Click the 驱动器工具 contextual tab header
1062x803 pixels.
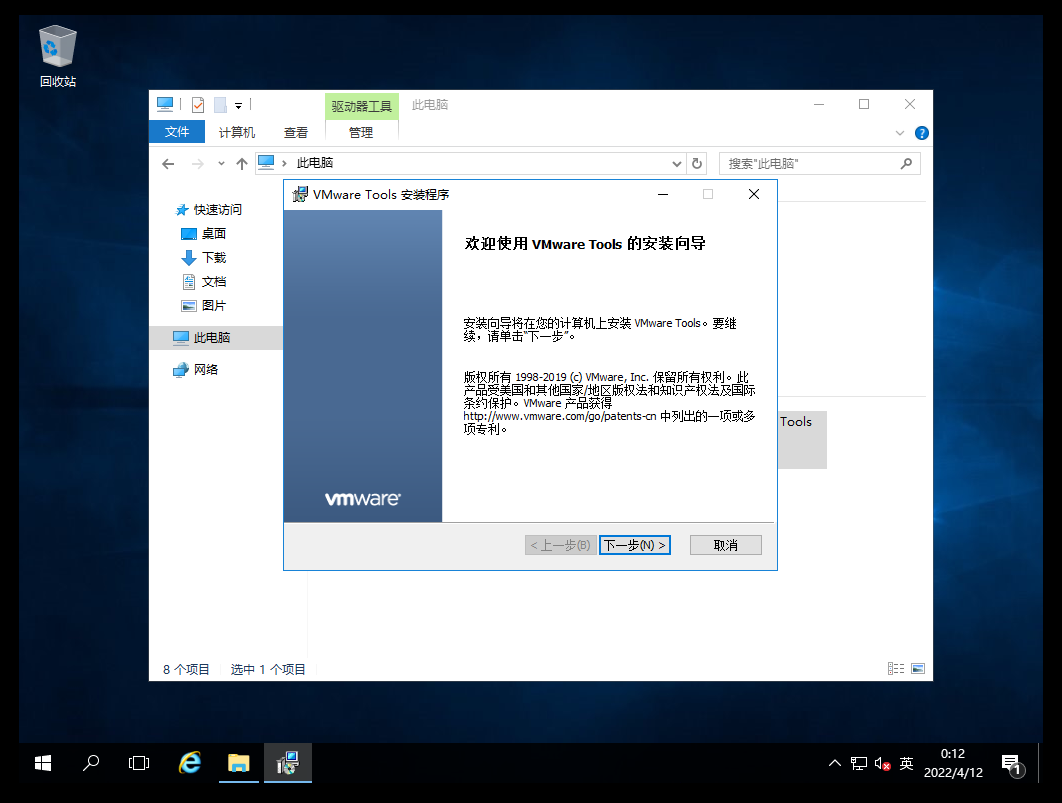point(362,106)
